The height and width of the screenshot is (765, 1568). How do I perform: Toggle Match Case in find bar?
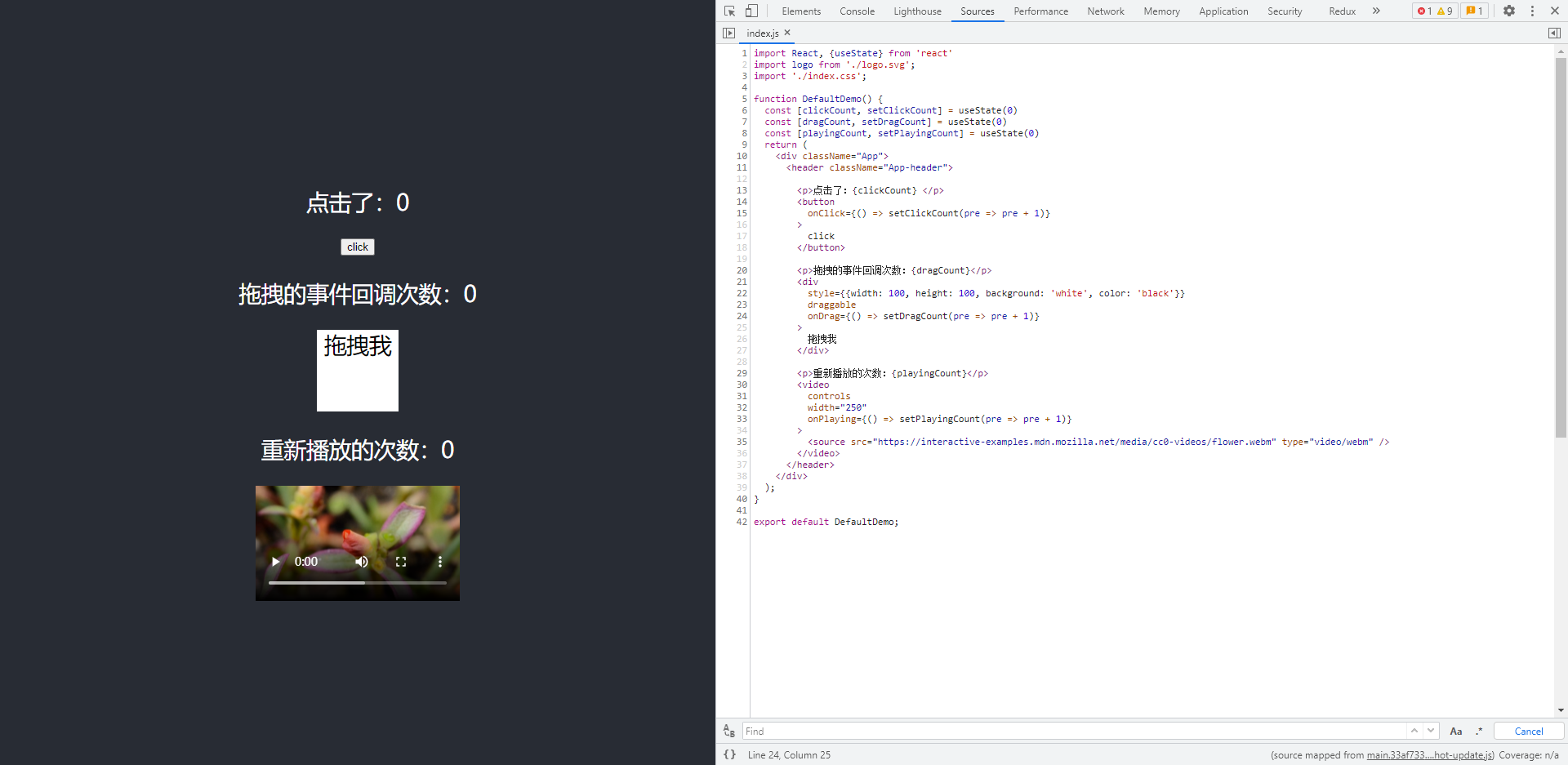click(1455, 732)
